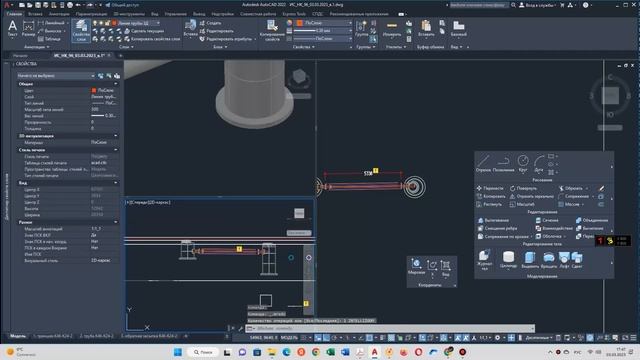
Task: Click Отразить зеркально (Mirror) tool
Action: pos(531,196)
